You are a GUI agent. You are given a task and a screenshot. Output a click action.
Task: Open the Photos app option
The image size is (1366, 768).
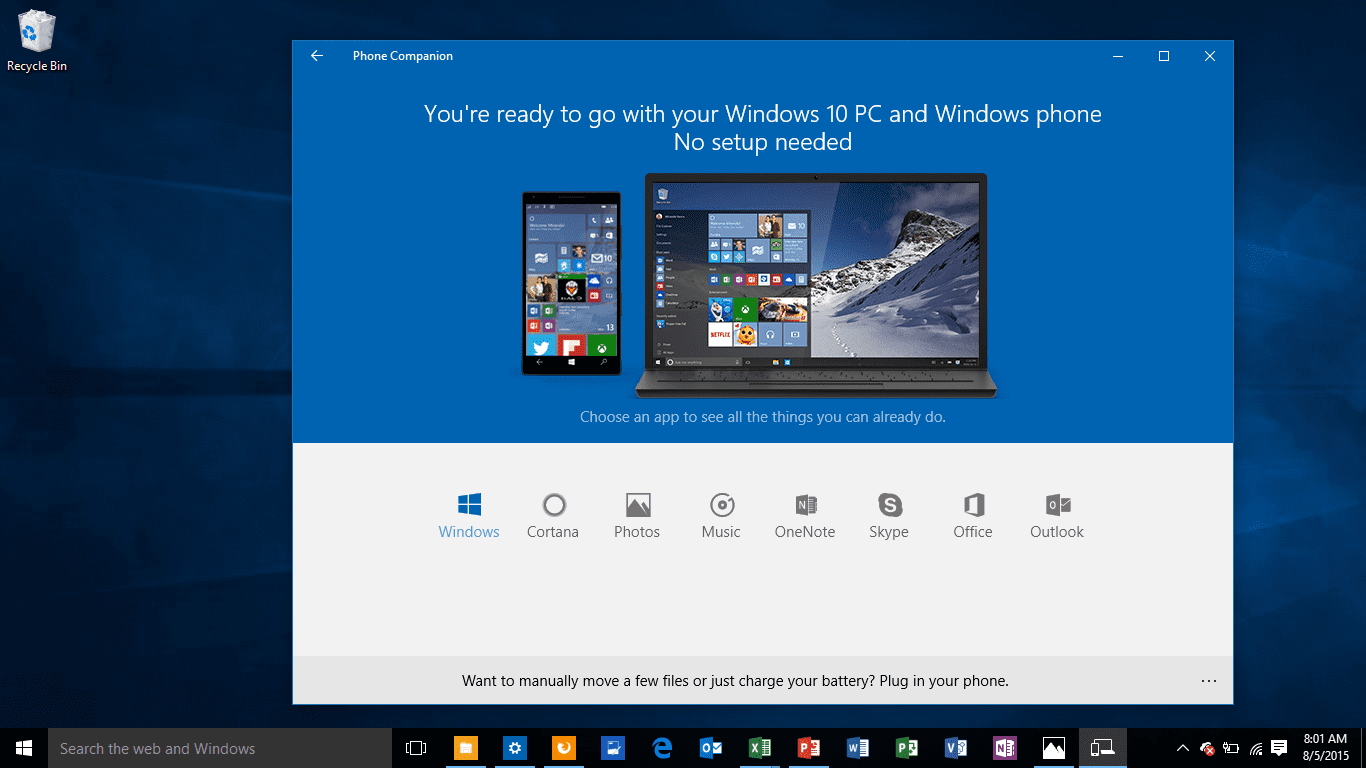637,516
